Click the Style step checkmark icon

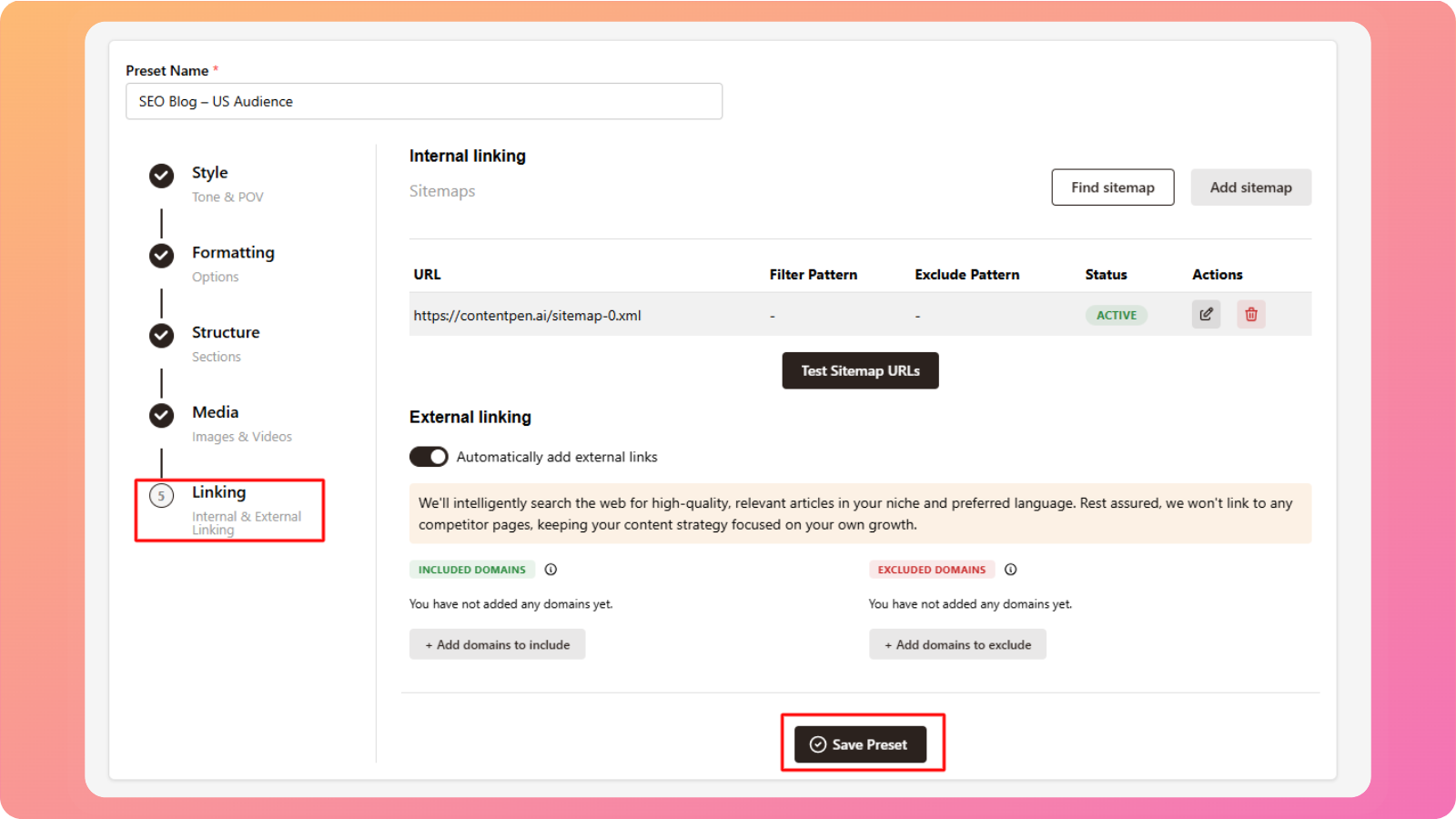tap(162, 176)
